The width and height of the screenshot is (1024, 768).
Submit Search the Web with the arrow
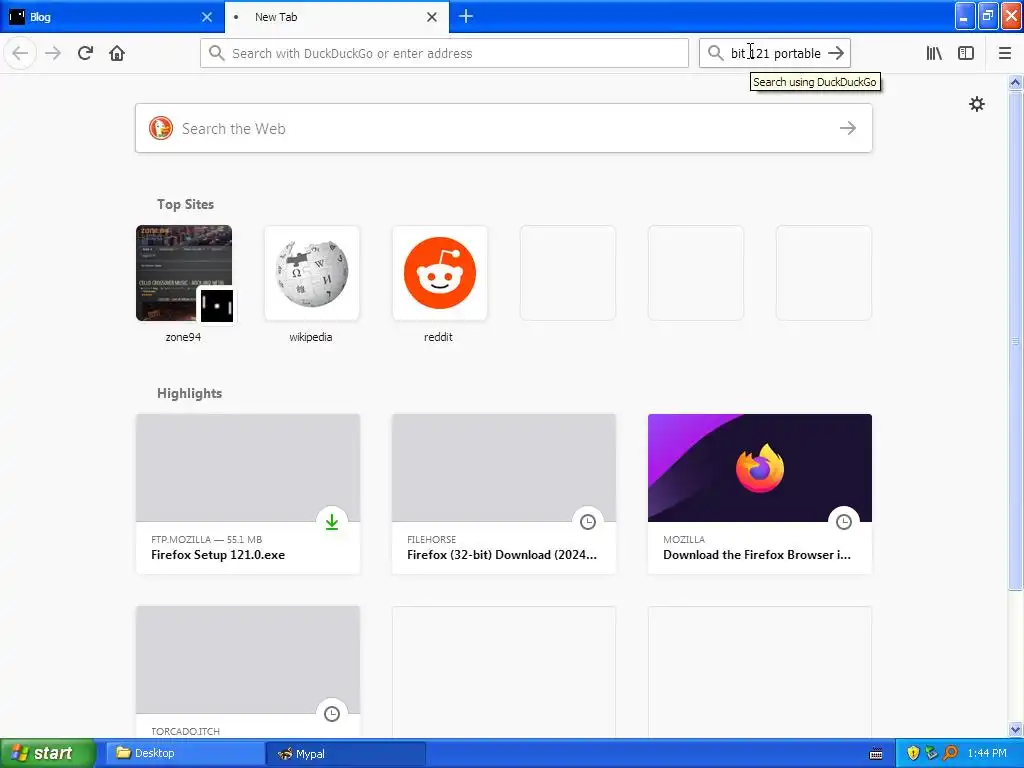tap(848, 128)
